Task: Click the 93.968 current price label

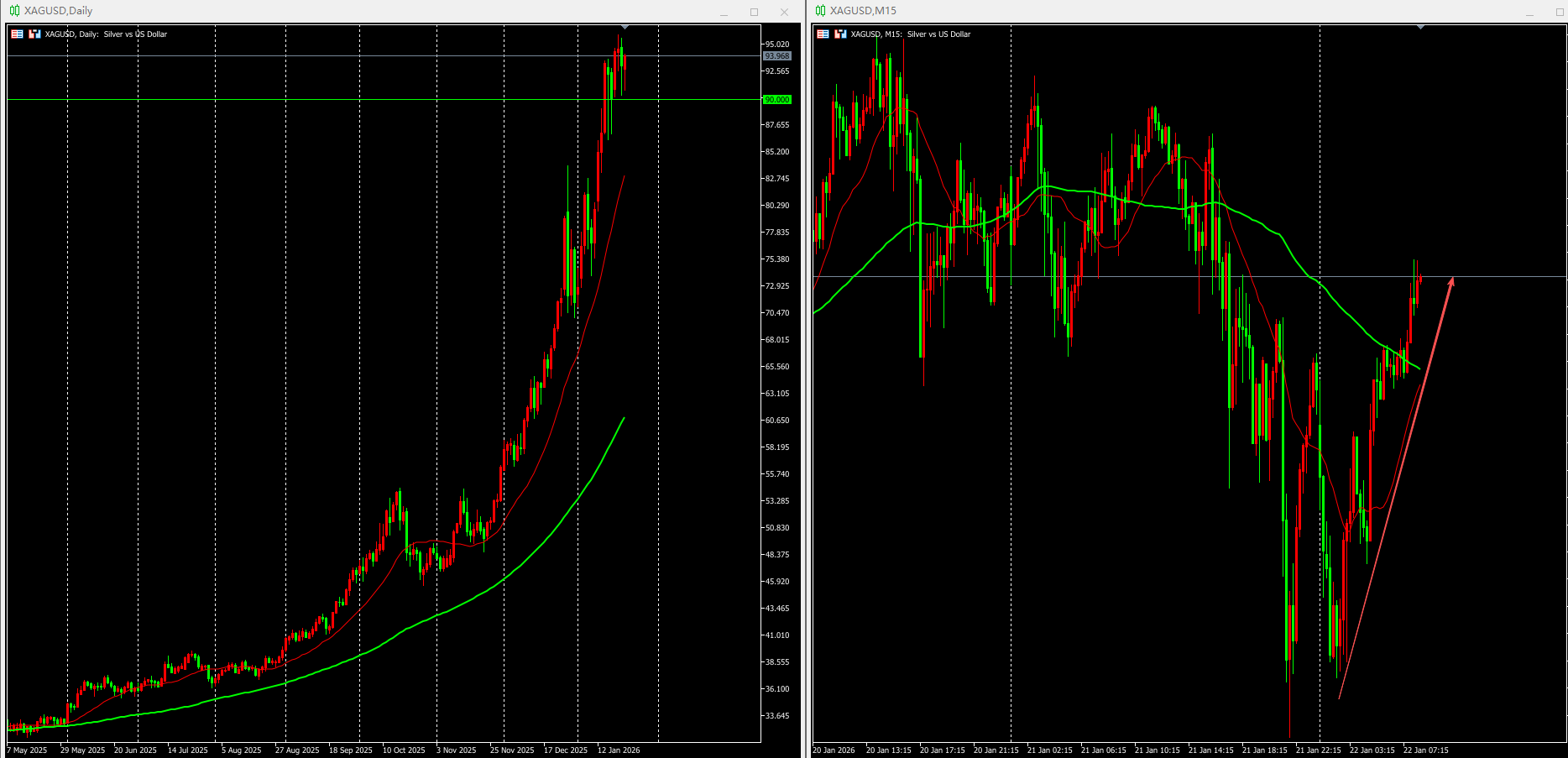Action: click(776, 56)
